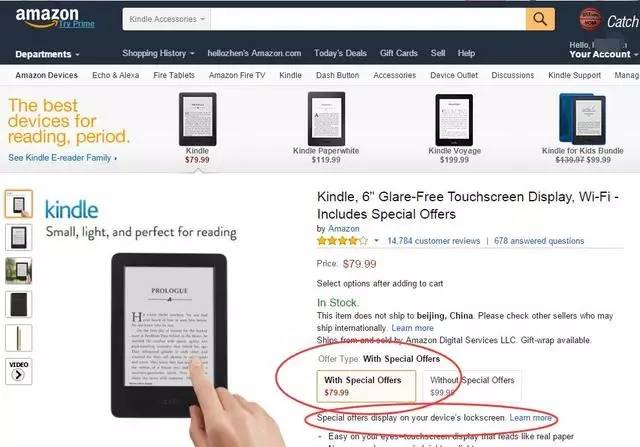Viewport: 640px width, 447px height.
Task: Expand the Kindle Accessories search category dropdown
Action: click(167, 19)
